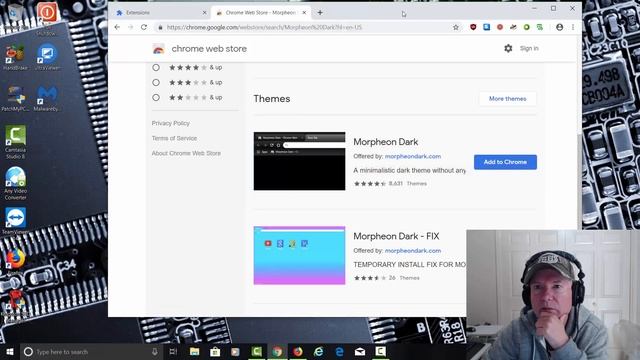Switch to Chrome Web Store Morpheon tab
Viewport: 640px width, 360px height.
(x=261, y=13)
